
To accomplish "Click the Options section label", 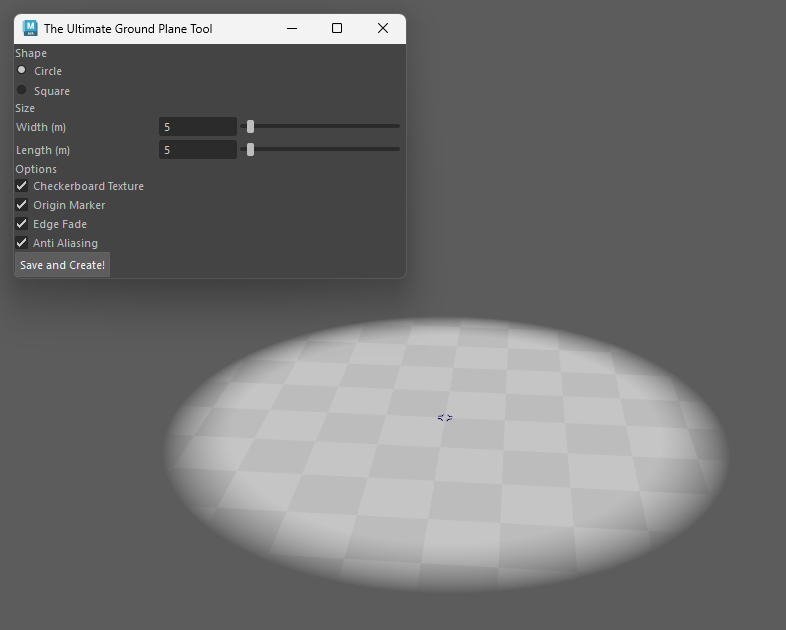I will 36,169.
